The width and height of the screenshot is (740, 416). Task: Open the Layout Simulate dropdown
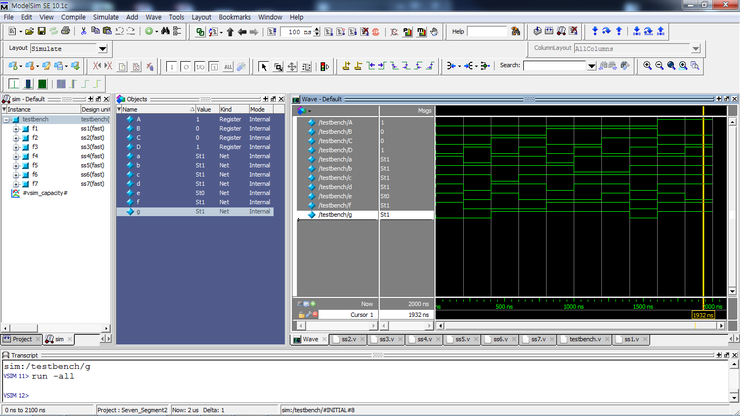[x=102, y=48]
